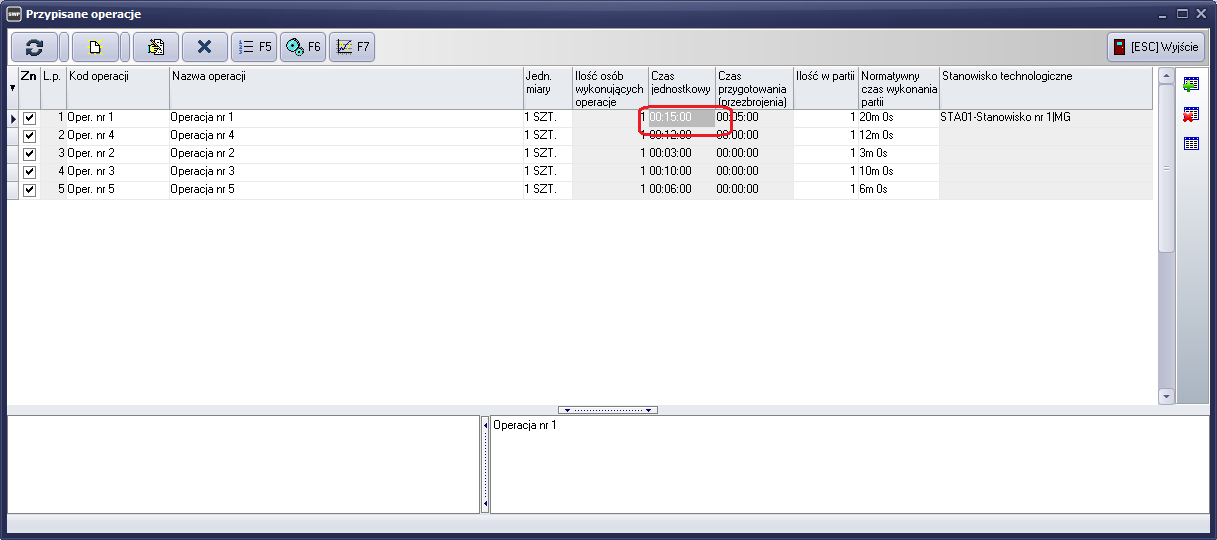Uncheck the checkbox for Oper. nr 1
Image resolution: width=1217 pixels, height=540 pixels.
tap(29, 118)
